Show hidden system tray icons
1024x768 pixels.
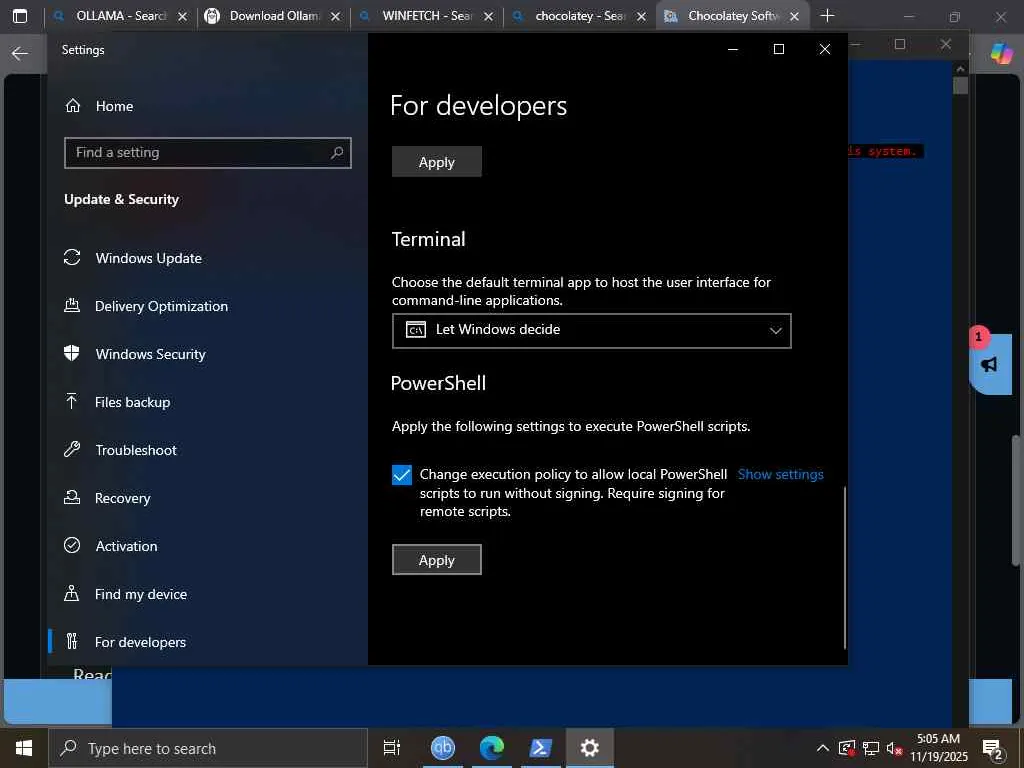(x=823, y=748)
